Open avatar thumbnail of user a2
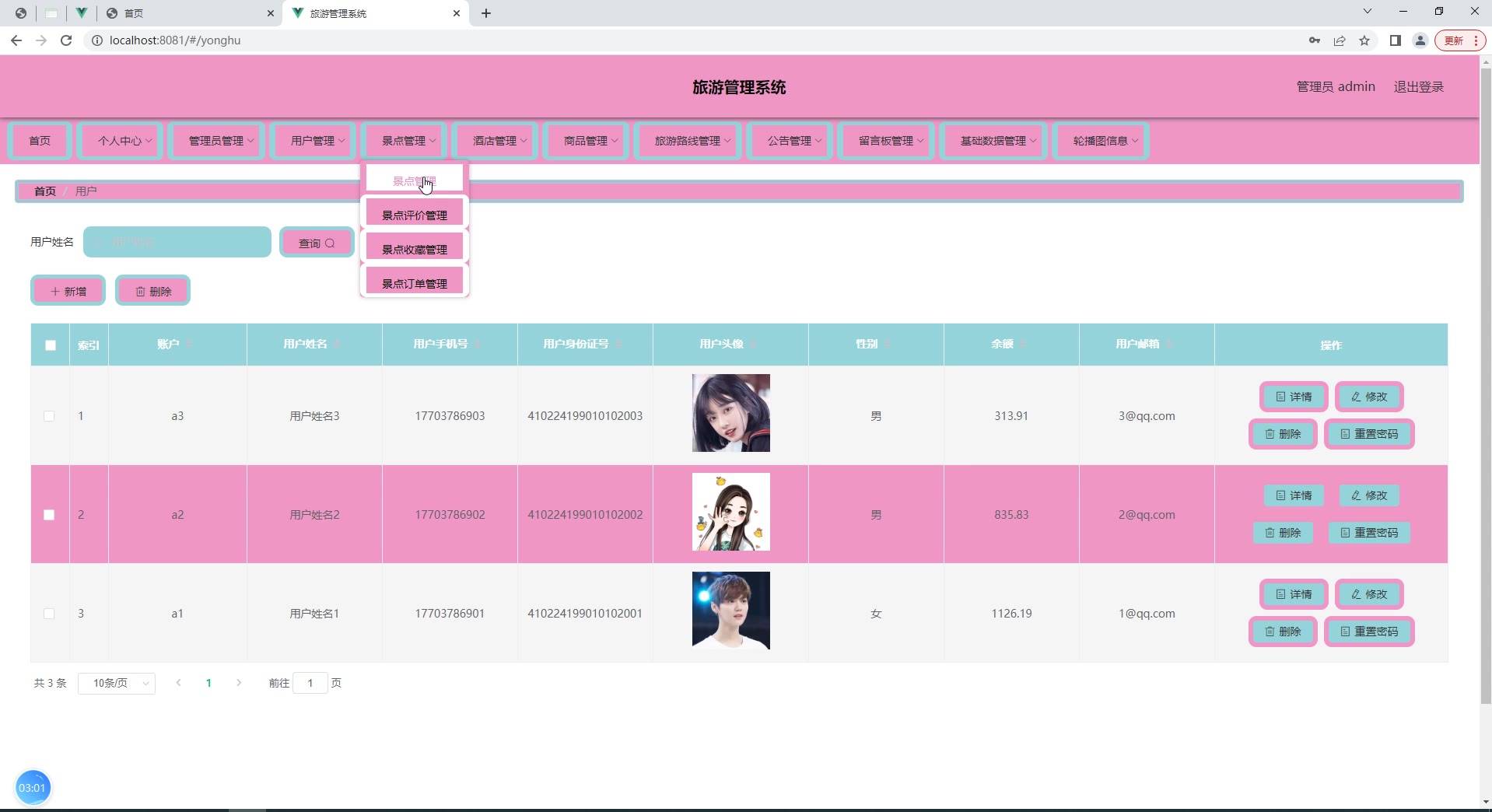Screen dimensions: 1492x812 [731, 512]
